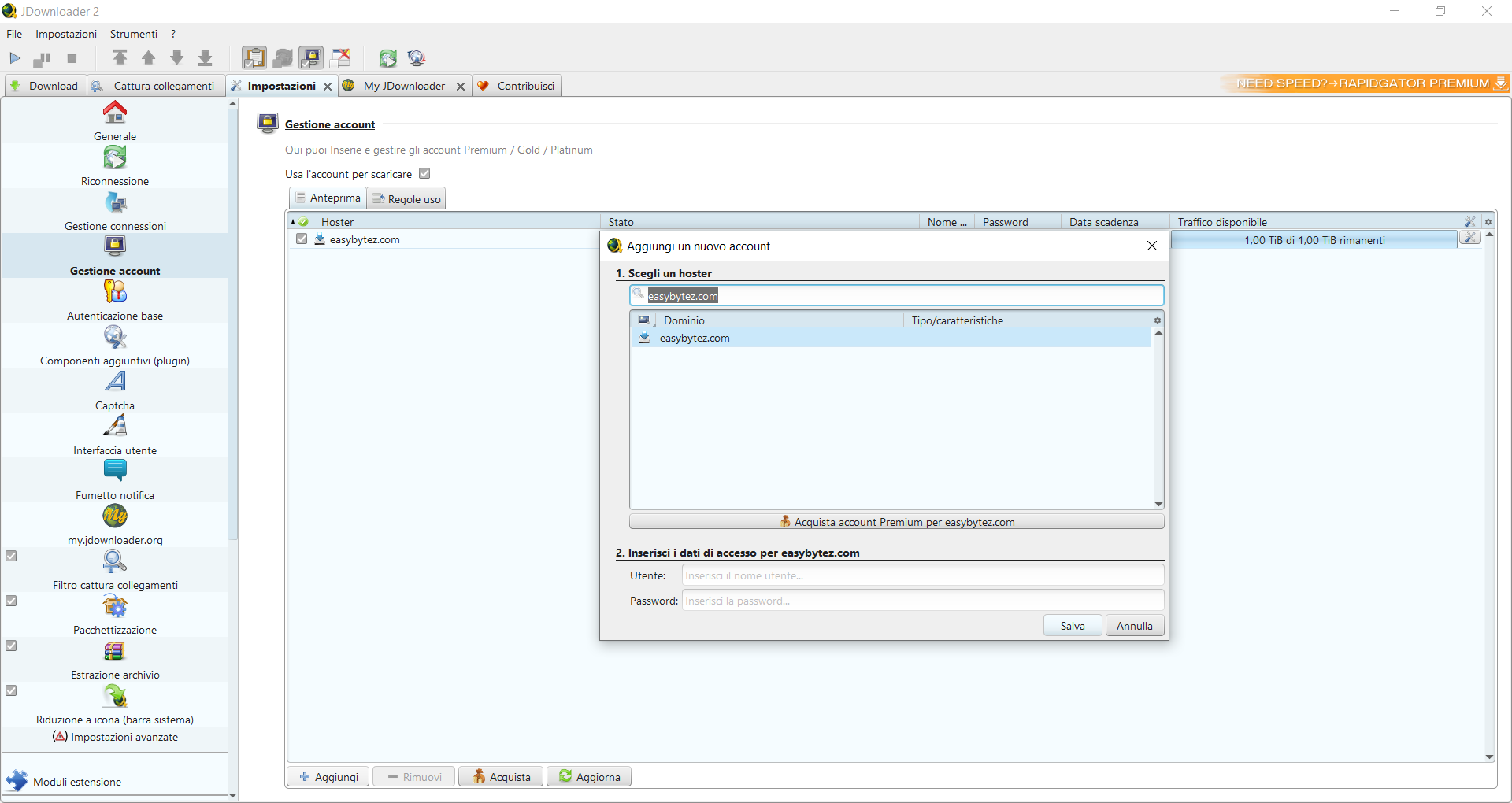Viewport: 1512px width, 803px height.
Task: Click Acquista account Premium per easybytez.com
Action: (897, 522)
